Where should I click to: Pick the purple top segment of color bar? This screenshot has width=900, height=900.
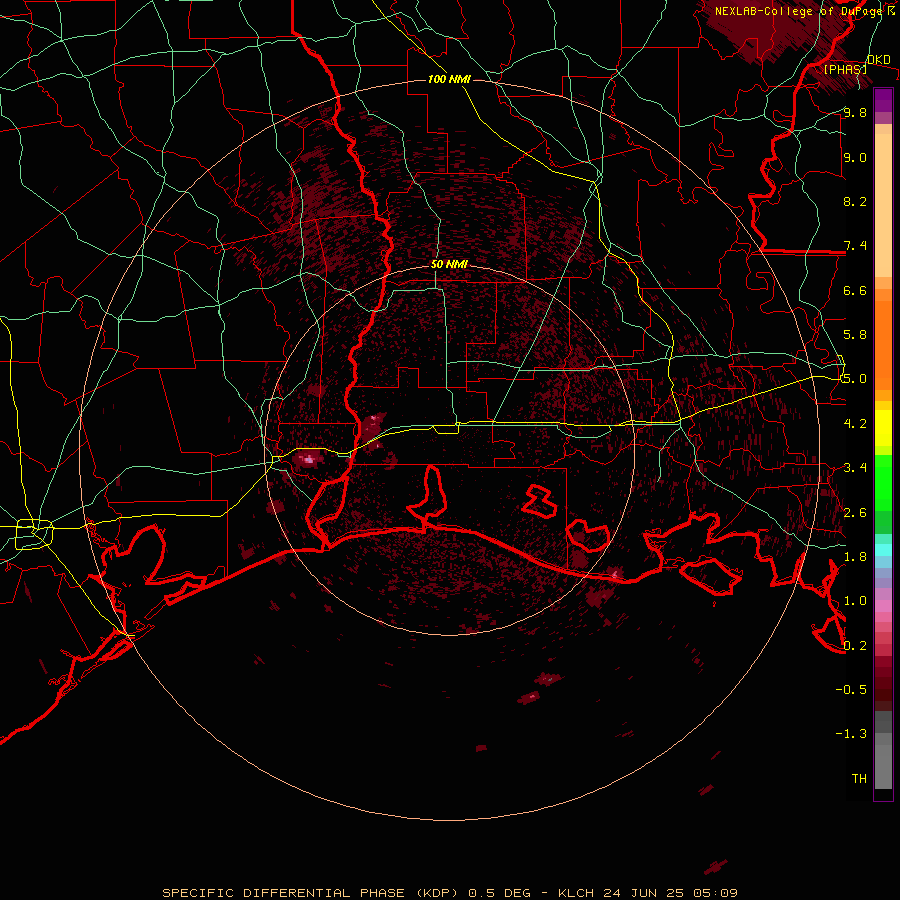883,100
